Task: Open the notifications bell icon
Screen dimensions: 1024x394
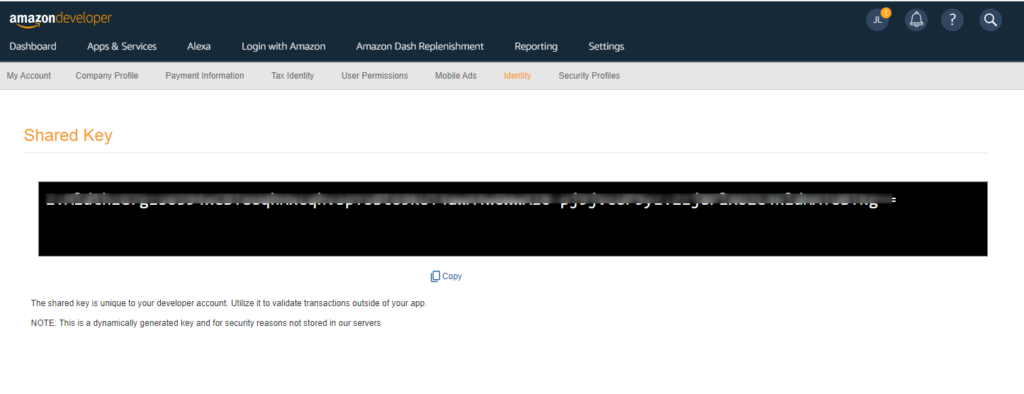Action: [916, 20]
